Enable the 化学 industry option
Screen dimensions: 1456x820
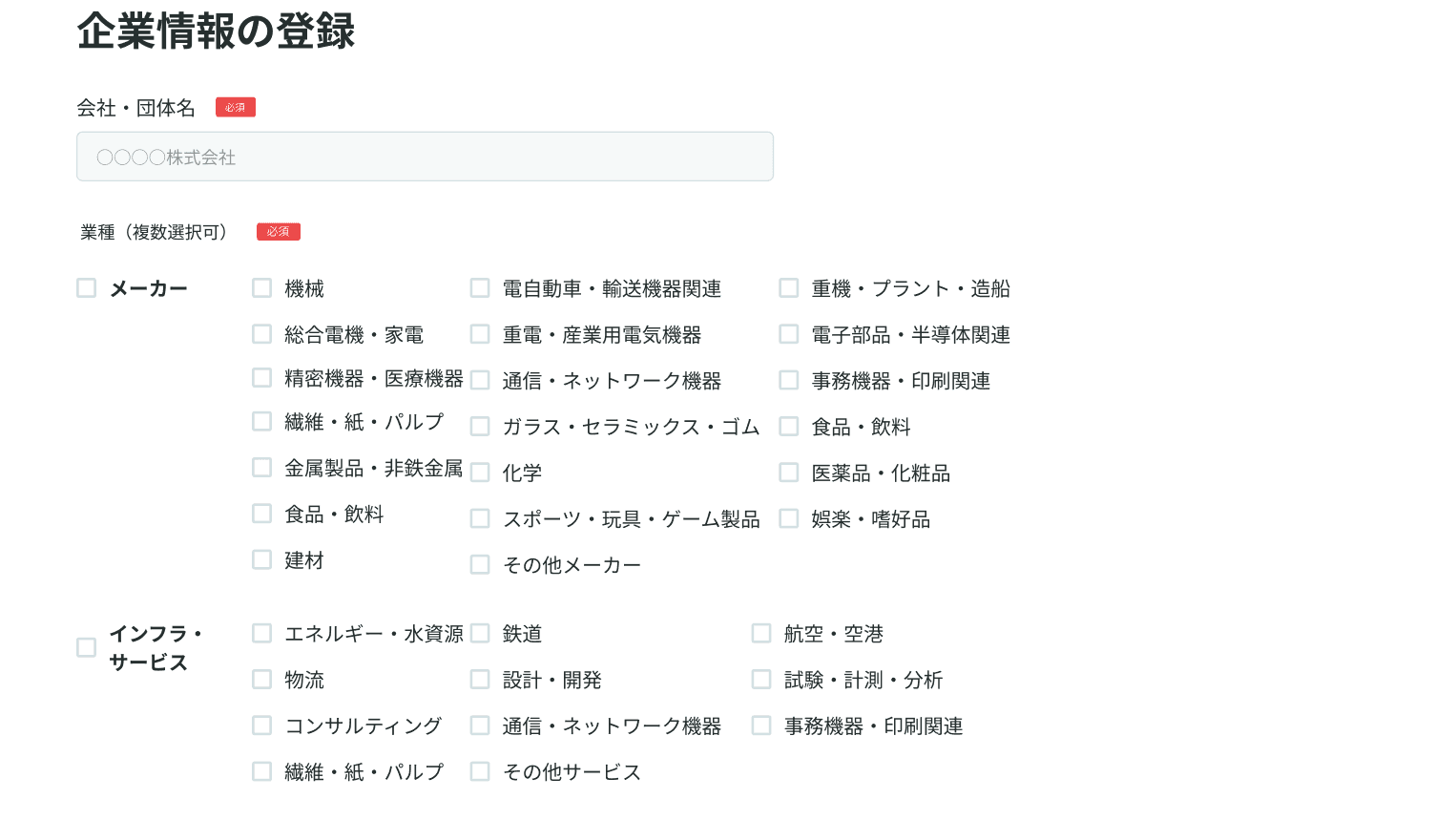(479, 472)
